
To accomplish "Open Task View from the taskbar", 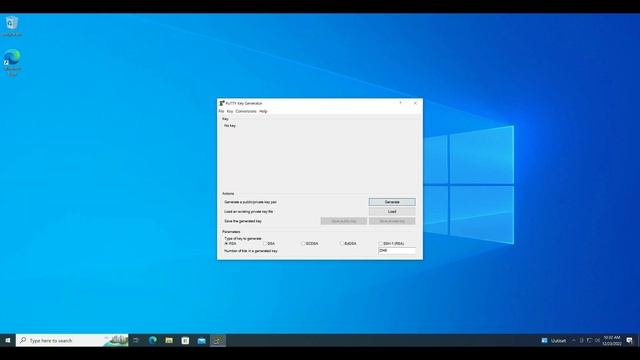I will [x=136, y=340].
